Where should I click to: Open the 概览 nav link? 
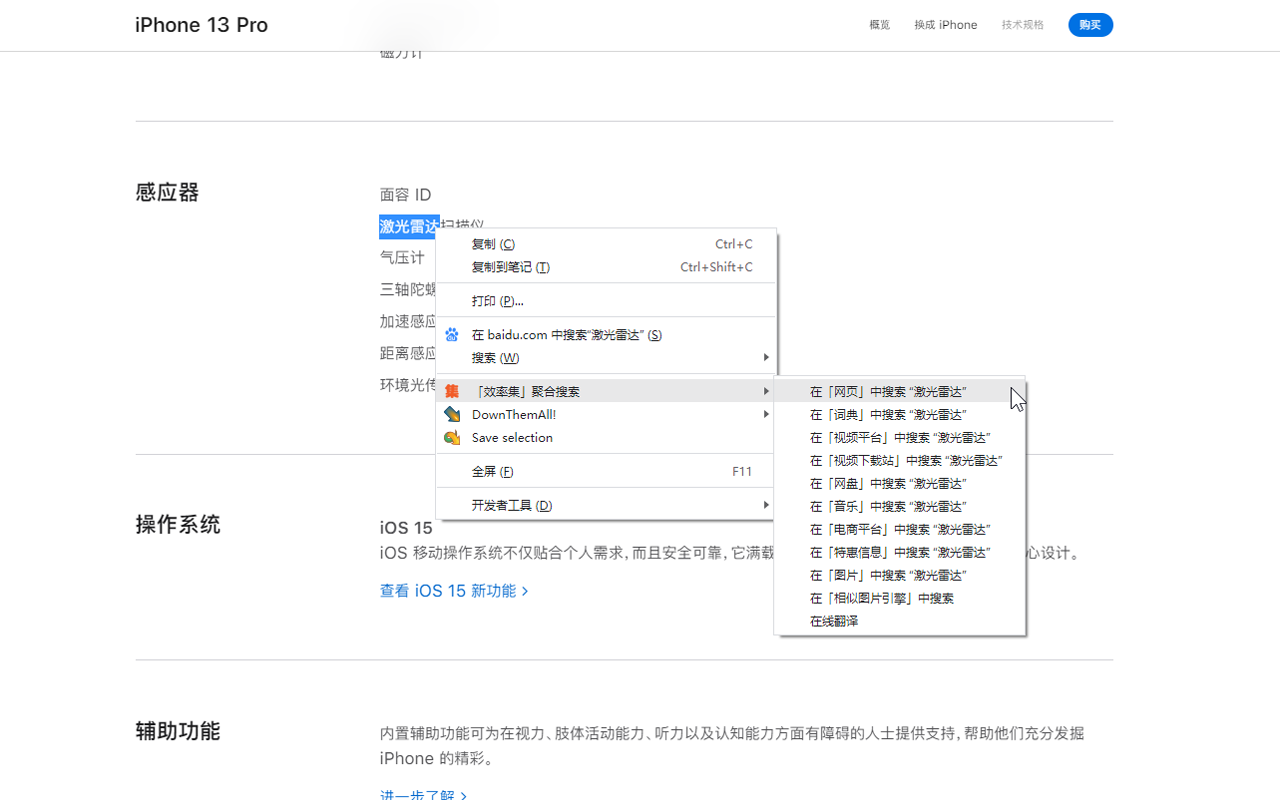880,25
